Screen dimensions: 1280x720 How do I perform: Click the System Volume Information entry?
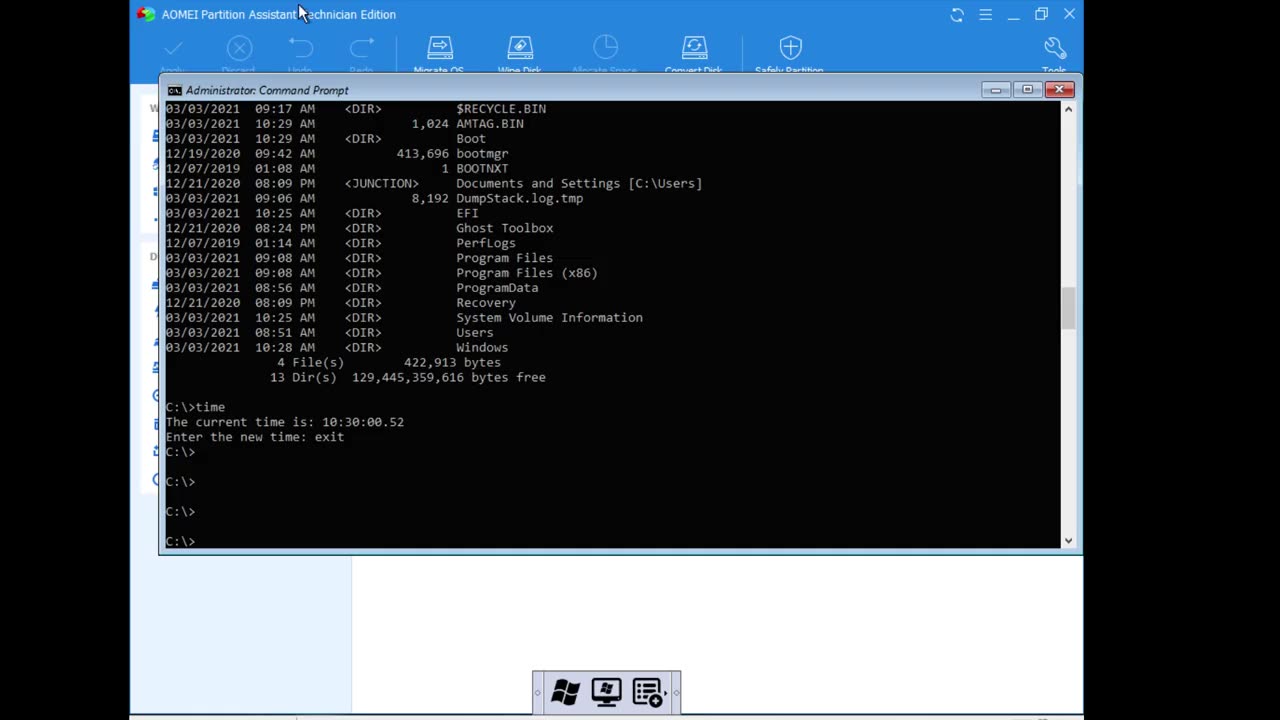click(549, 318)
